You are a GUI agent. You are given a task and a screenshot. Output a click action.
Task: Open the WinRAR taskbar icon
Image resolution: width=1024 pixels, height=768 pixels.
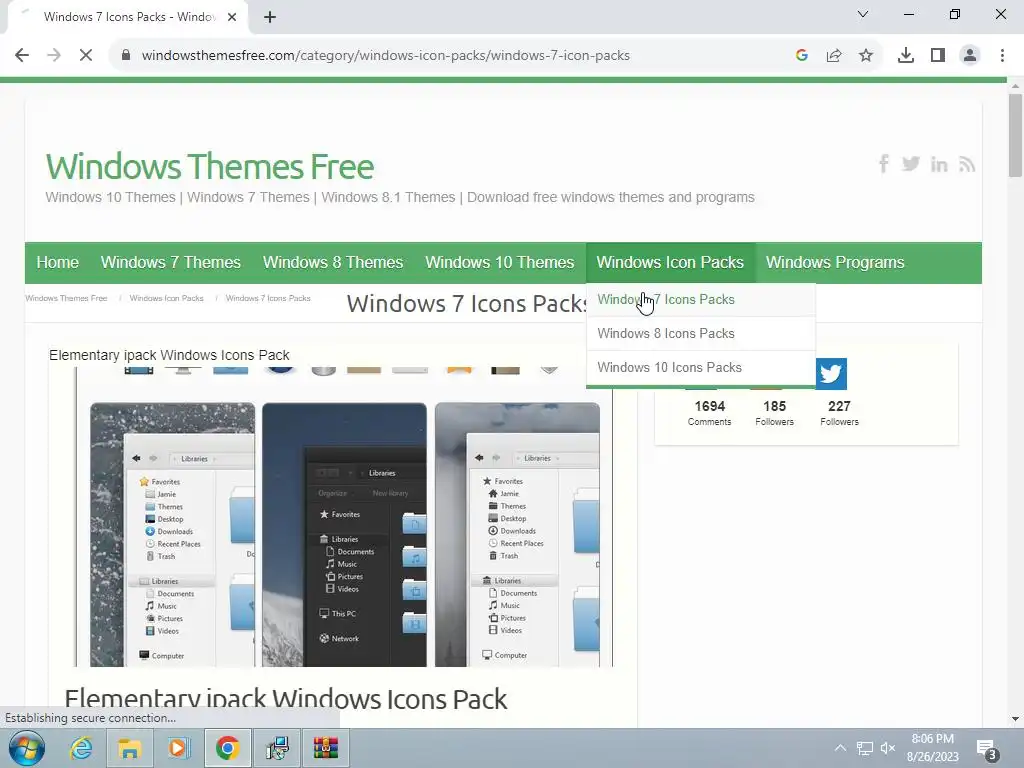(325, 748)
